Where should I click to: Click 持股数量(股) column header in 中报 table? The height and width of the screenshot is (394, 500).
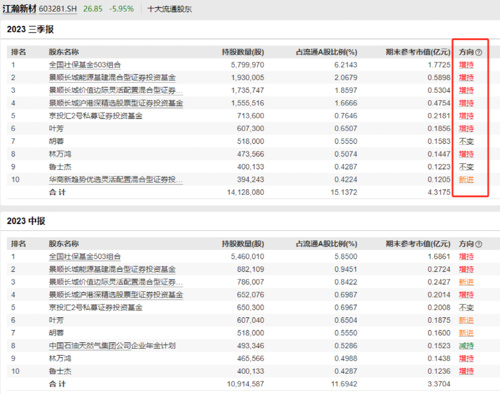(243, 244)
